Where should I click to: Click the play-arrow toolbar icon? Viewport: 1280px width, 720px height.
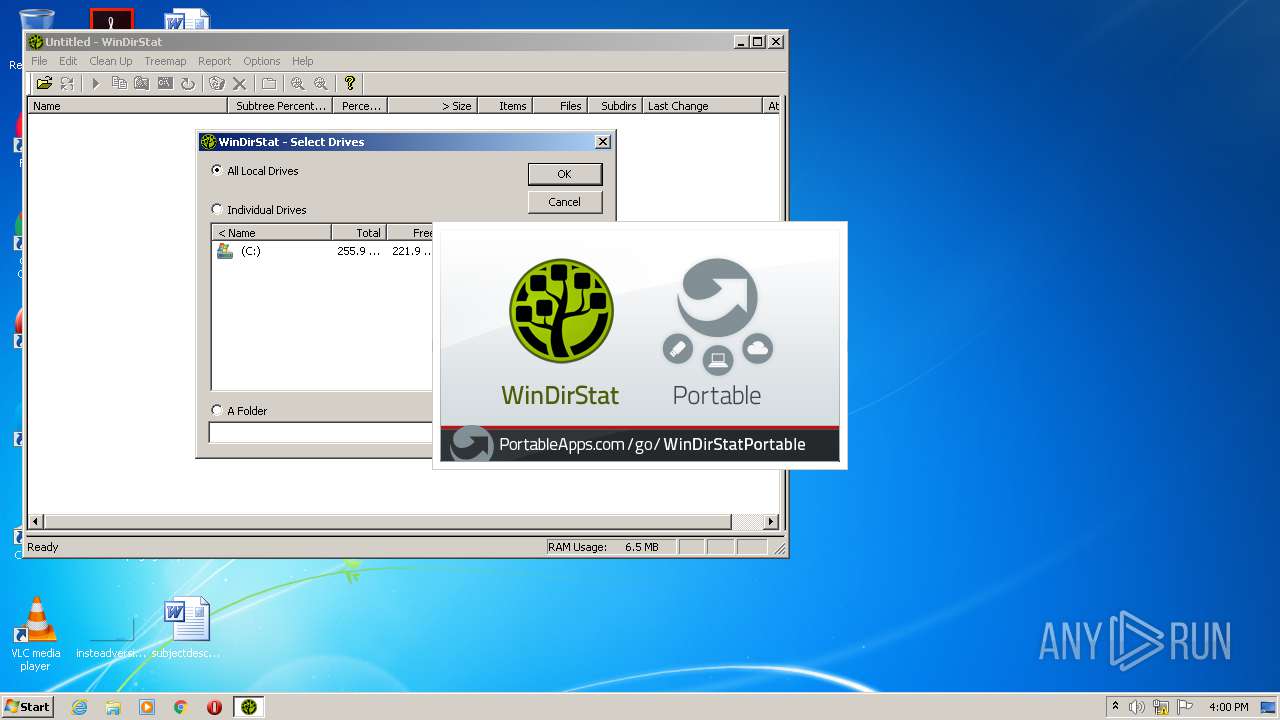point(96,83)
